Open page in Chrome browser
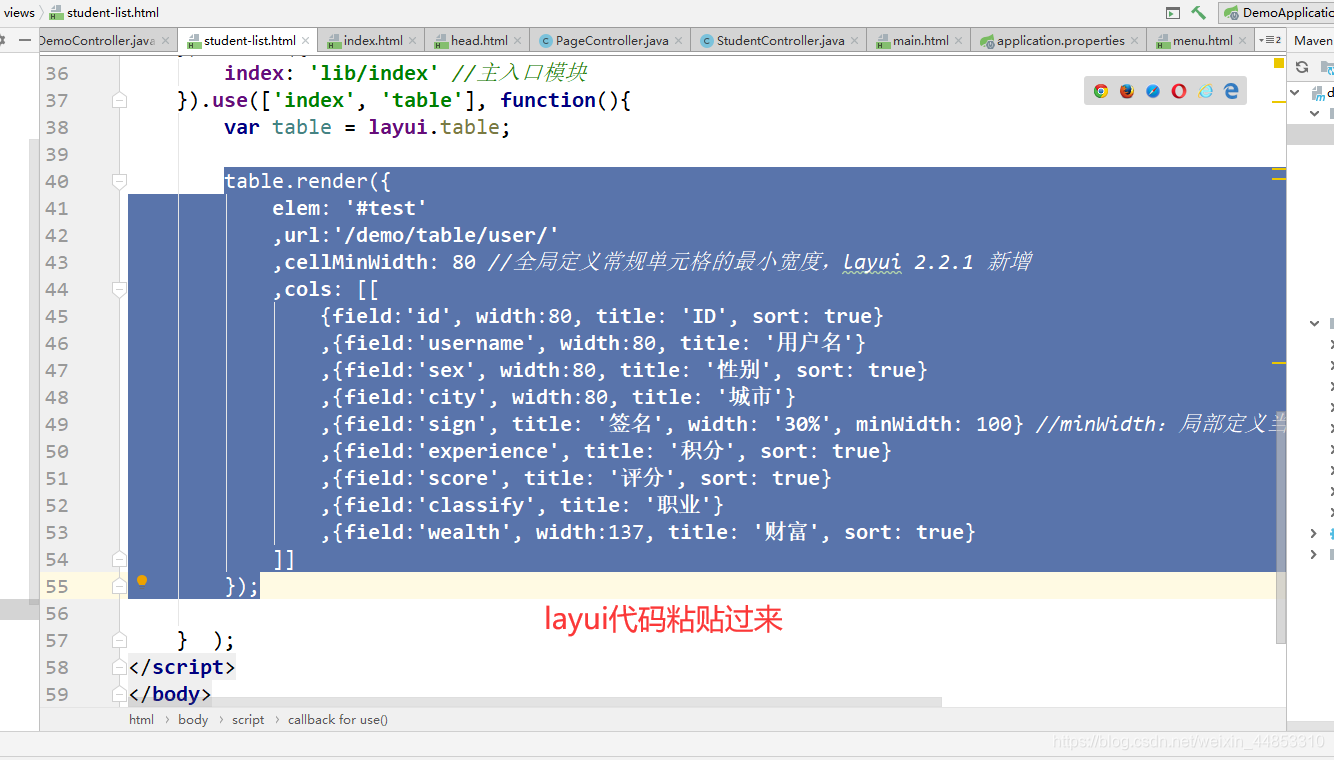Screen dimensions: 1334x760 coord(1101,91)
